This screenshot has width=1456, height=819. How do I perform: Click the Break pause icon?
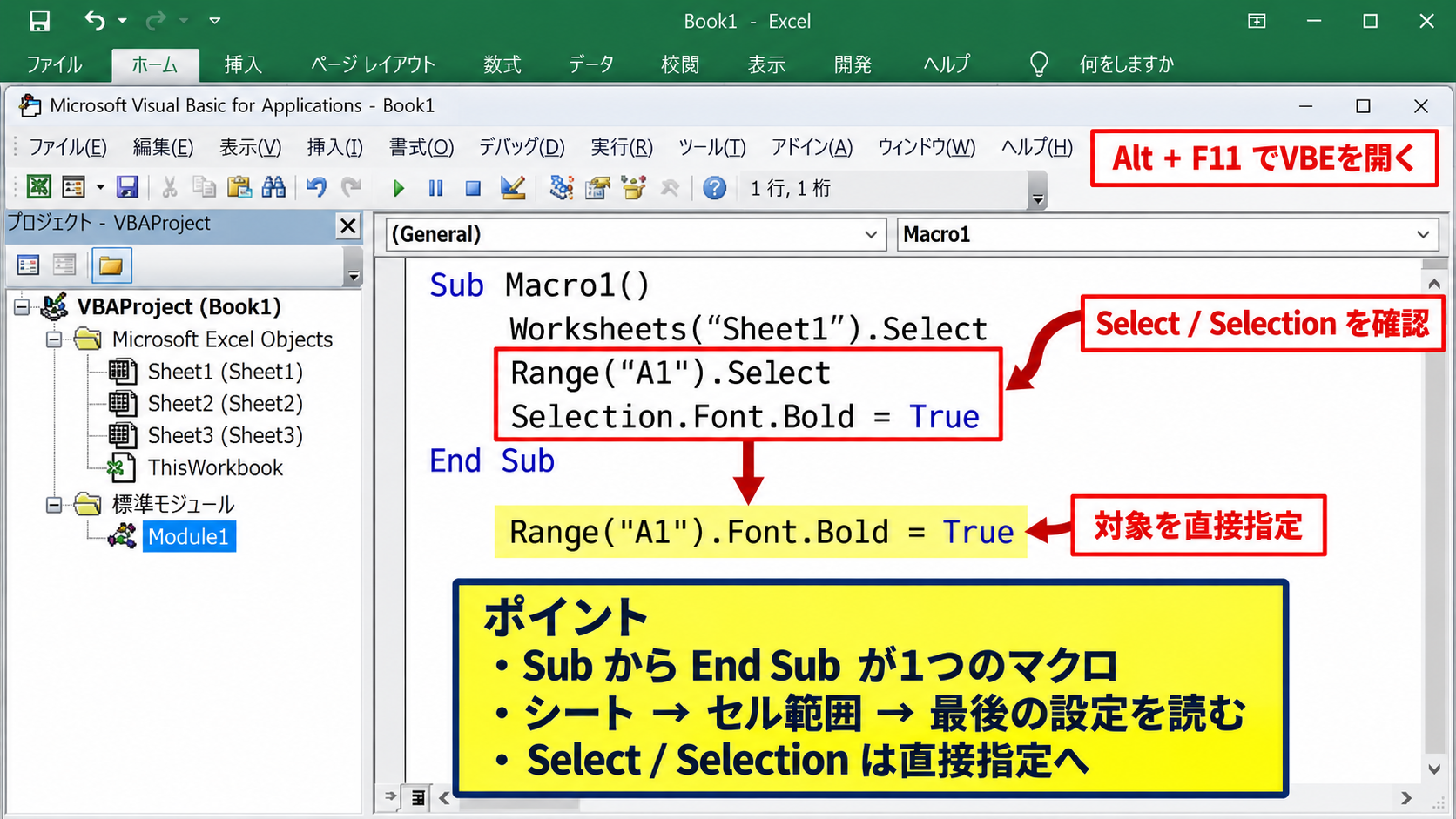tap(435, 188)
